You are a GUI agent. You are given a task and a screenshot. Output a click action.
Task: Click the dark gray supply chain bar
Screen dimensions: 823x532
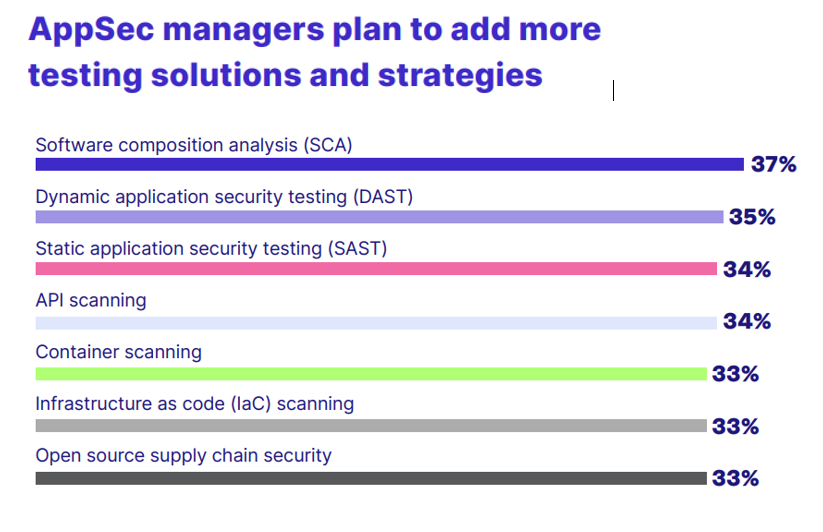371,478
